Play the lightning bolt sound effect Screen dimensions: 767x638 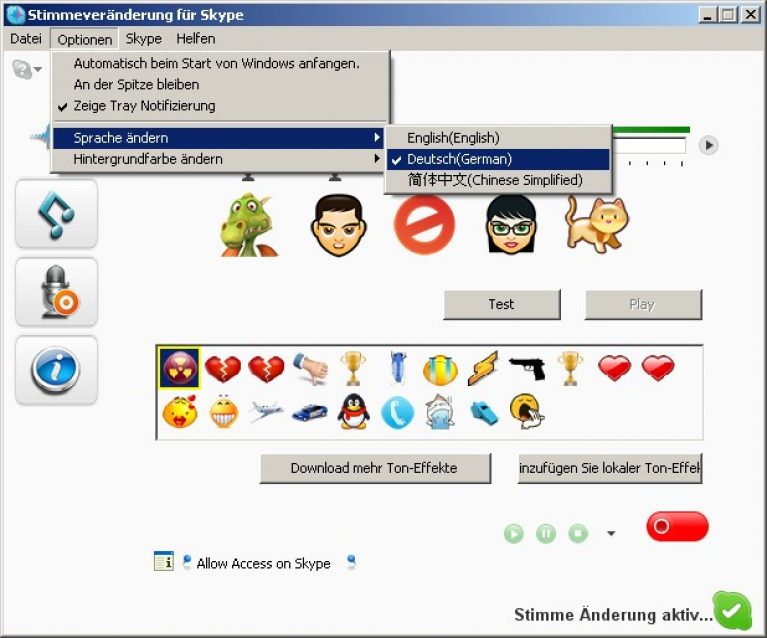(x=483, y=368)
